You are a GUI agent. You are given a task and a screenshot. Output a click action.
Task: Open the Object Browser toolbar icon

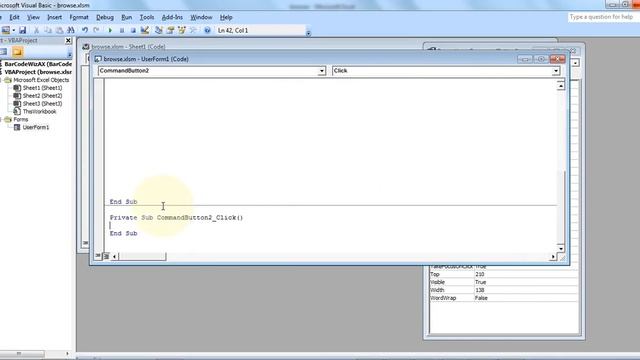click(182, 30)
